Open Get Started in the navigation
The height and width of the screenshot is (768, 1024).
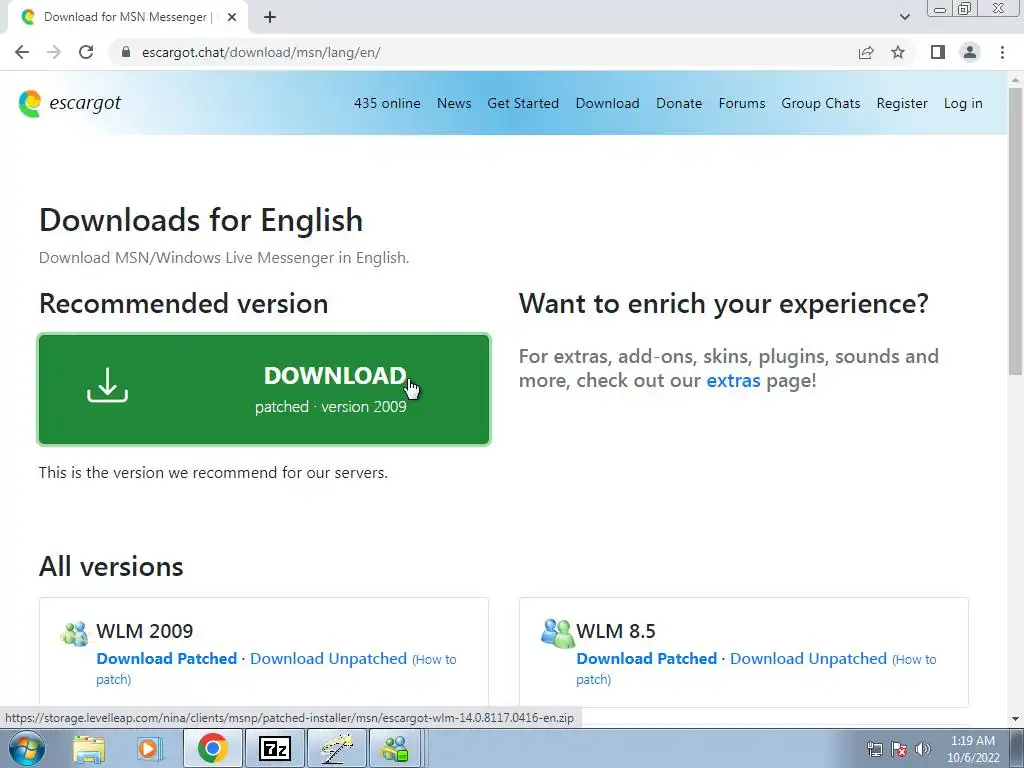coord(523,103)
